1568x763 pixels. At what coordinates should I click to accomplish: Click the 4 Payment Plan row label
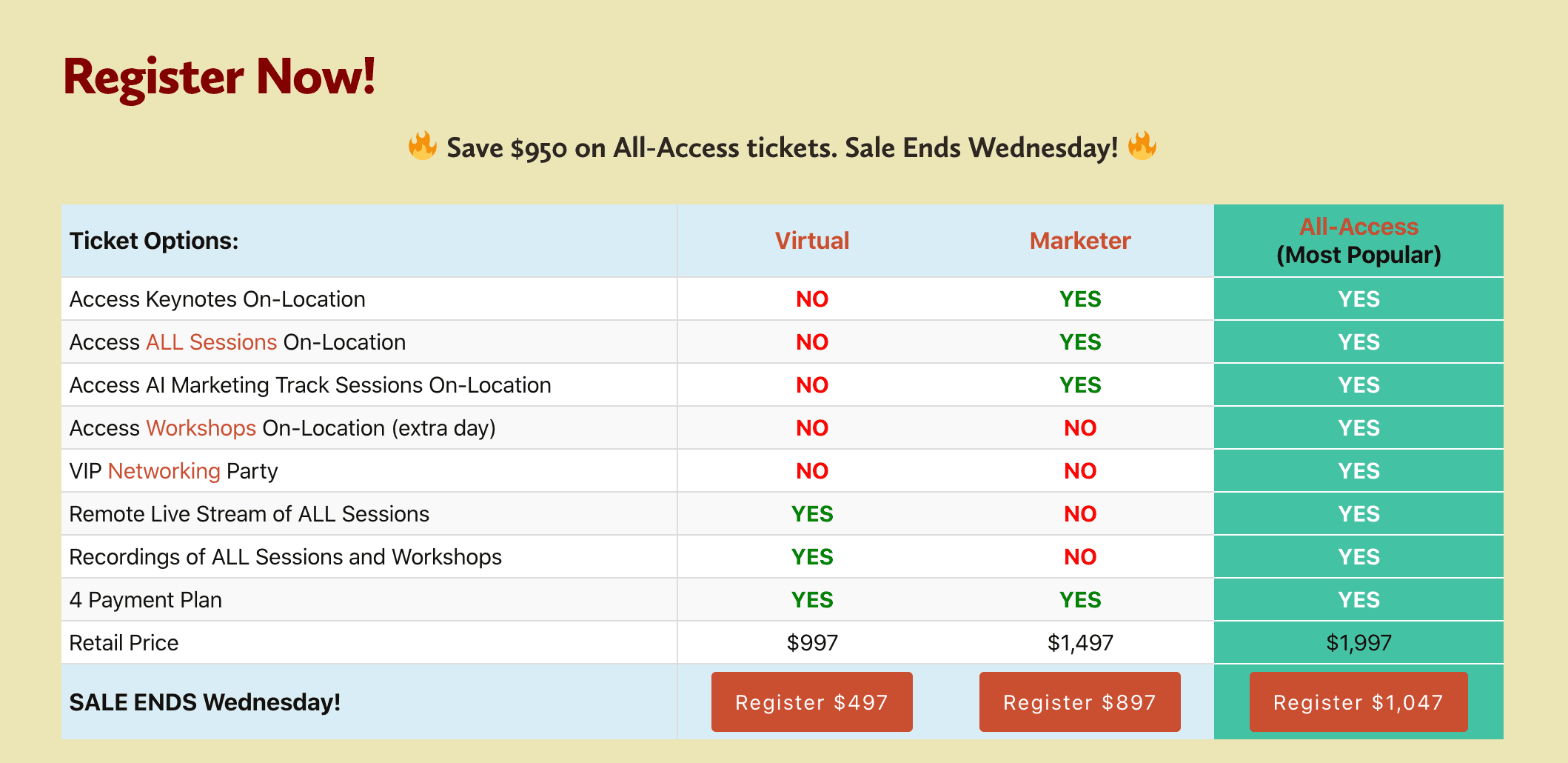click(x=145, y=600)
